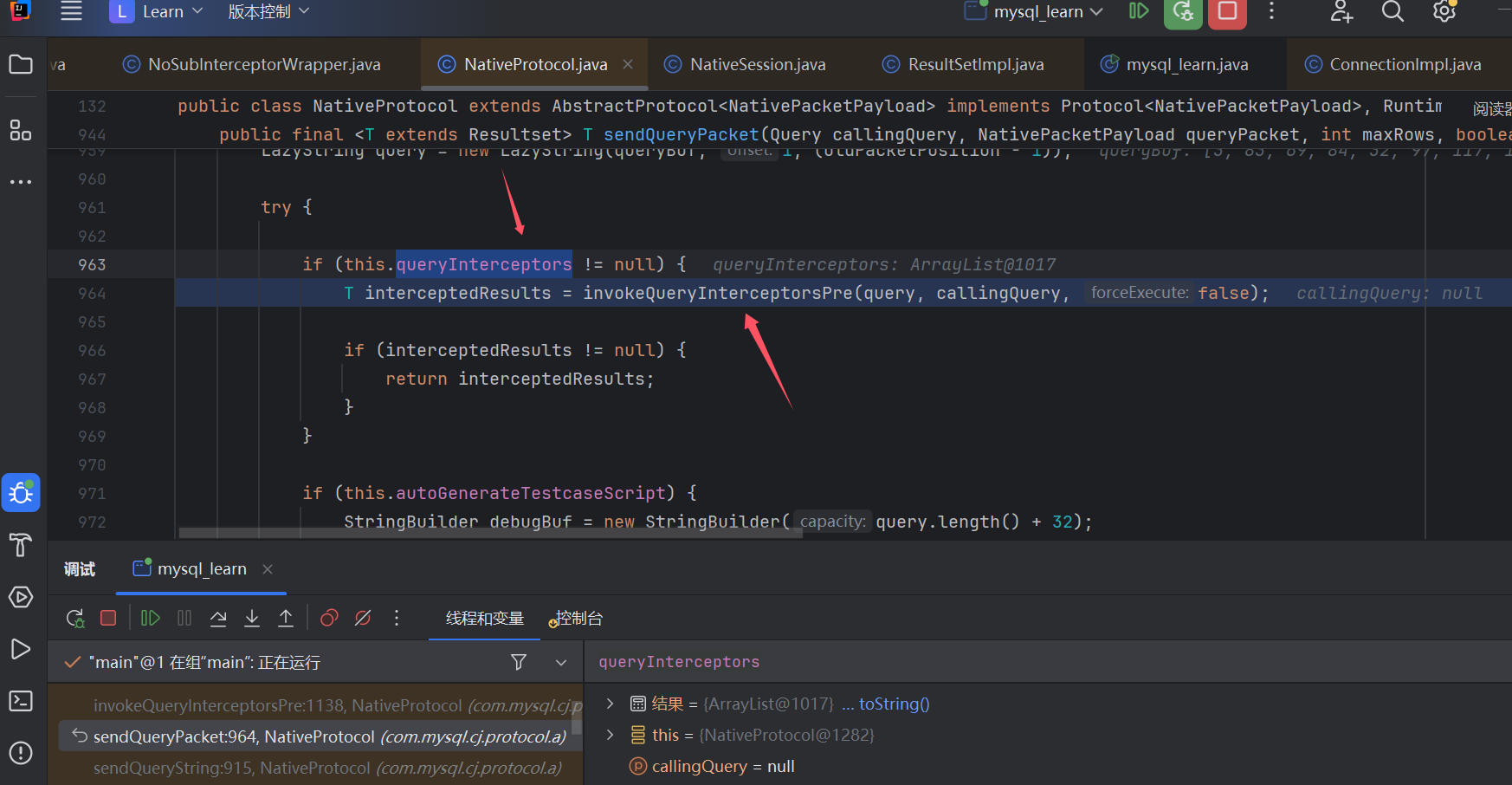1512x785 pixels.
Task: Filter frames with the funnel icon
Action: 519,662
